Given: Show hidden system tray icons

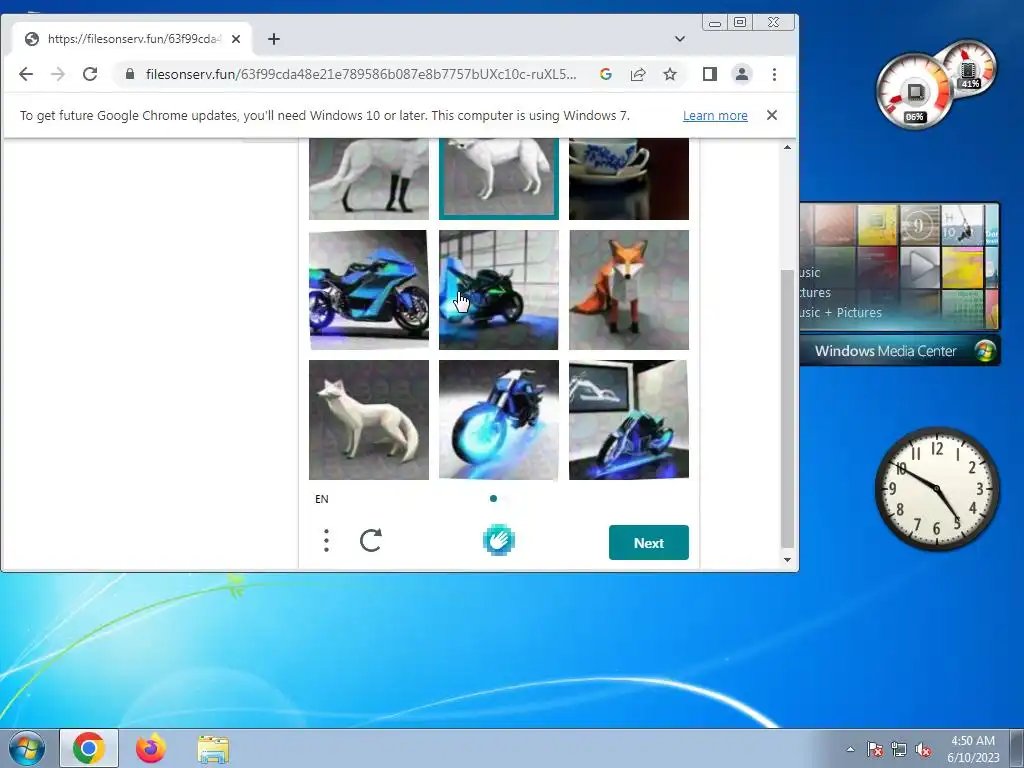Looking at the screenshot, I should 850,749.
